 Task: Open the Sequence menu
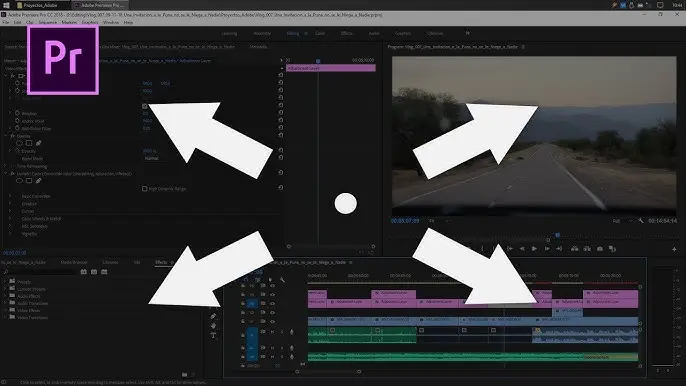click(47, 22)
